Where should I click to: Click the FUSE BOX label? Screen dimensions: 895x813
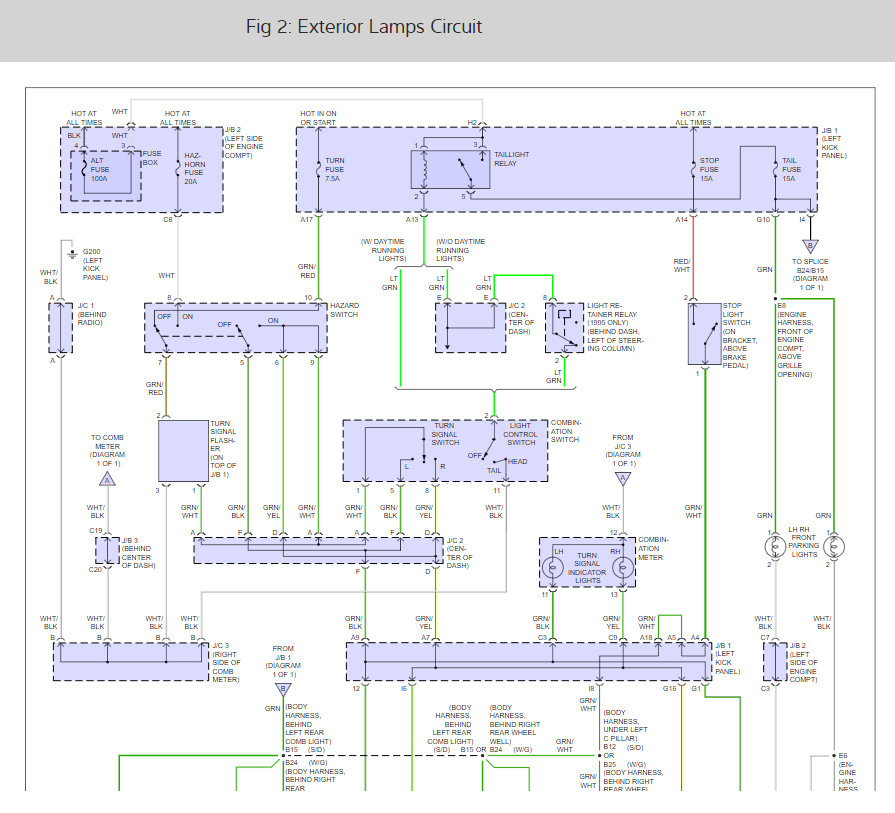point(152,158)
